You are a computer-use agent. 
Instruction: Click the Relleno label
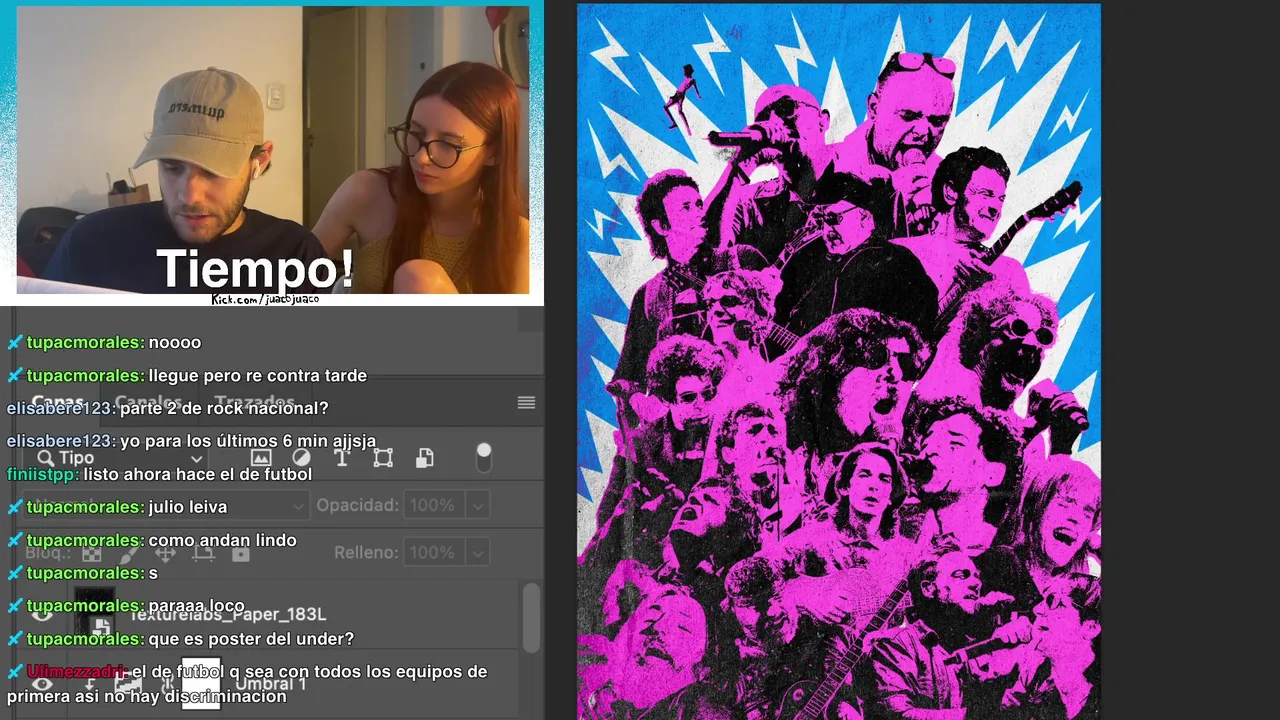point(366,552)
